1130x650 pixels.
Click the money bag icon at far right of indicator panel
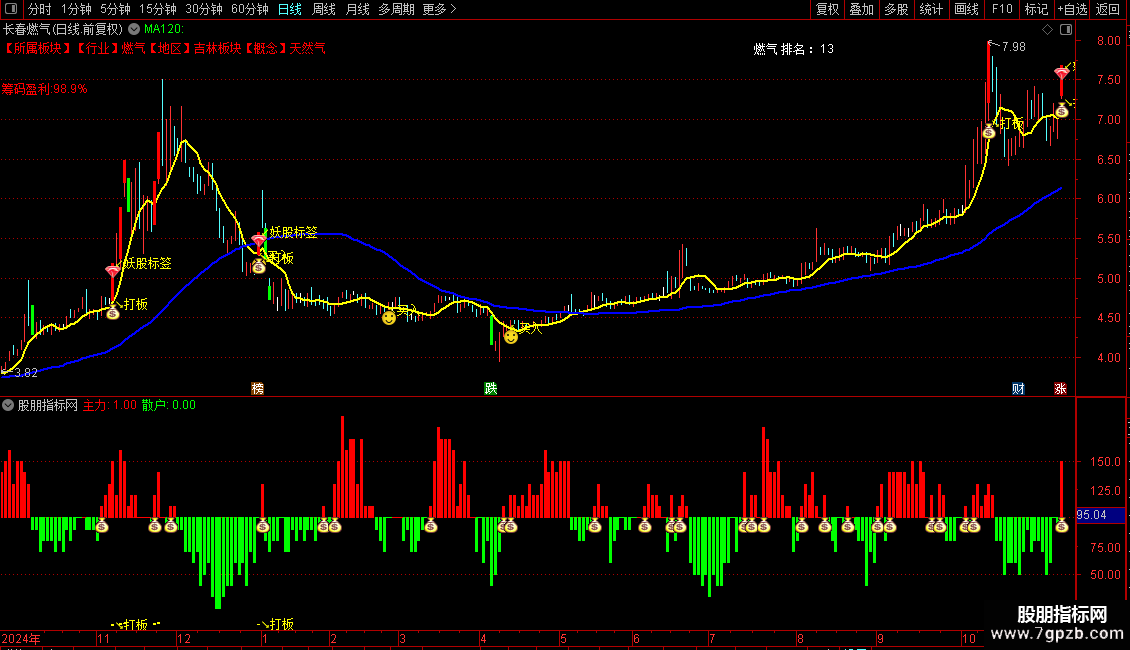[1062, 526]
